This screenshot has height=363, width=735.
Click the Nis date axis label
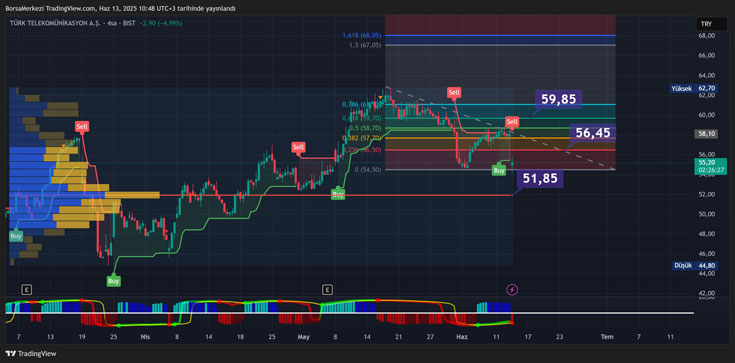(144, 337)
